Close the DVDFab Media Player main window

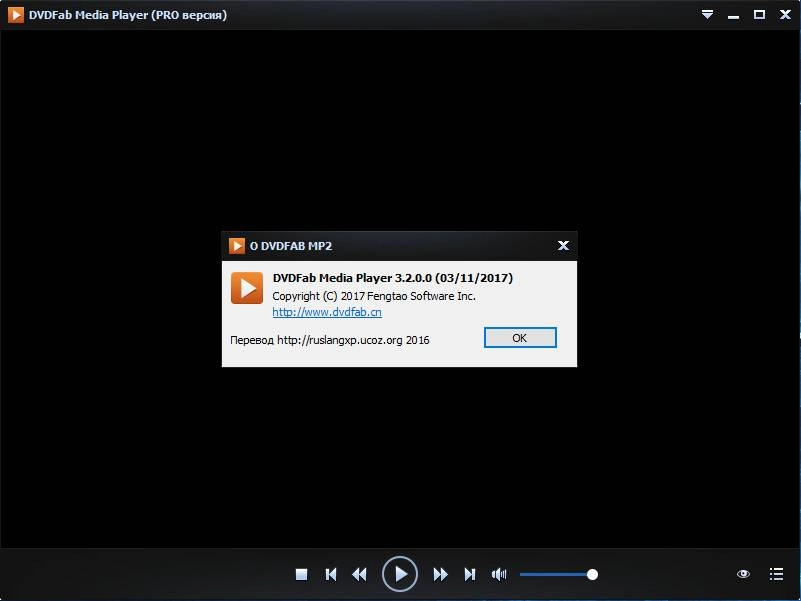pyautogui.click(x=786, y=14)
